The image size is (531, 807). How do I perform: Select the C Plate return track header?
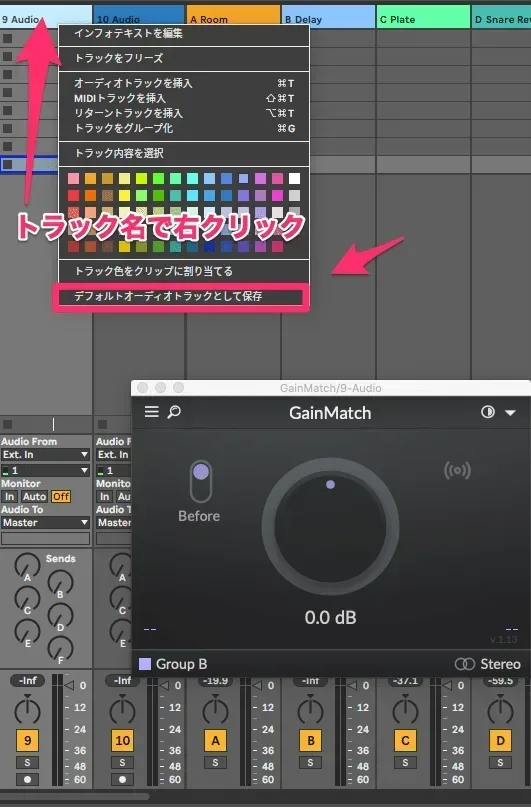[423, 19]
